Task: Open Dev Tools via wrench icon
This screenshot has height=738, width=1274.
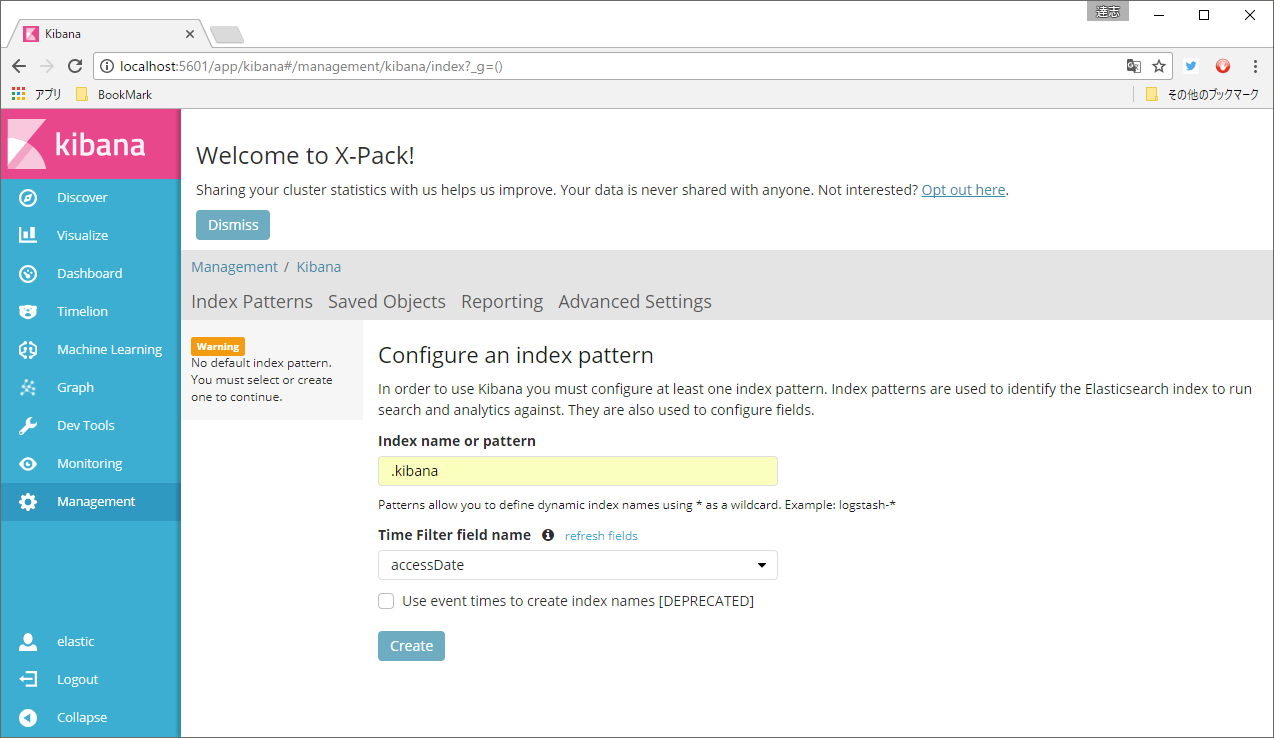Action: pyautogui.click(x=28, y=426)
